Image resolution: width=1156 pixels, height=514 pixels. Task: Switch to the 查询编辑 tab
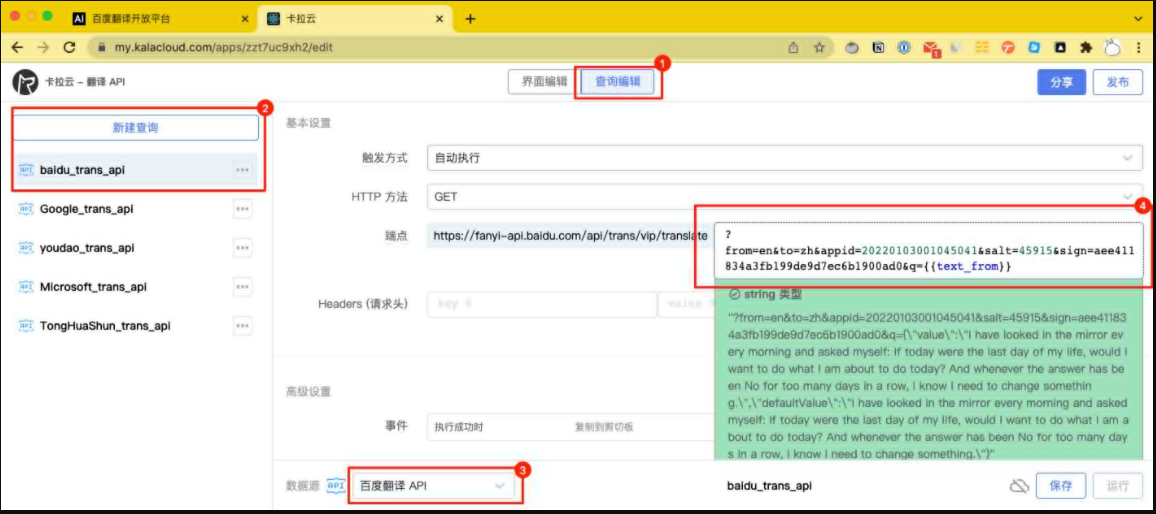click(618, 83)
